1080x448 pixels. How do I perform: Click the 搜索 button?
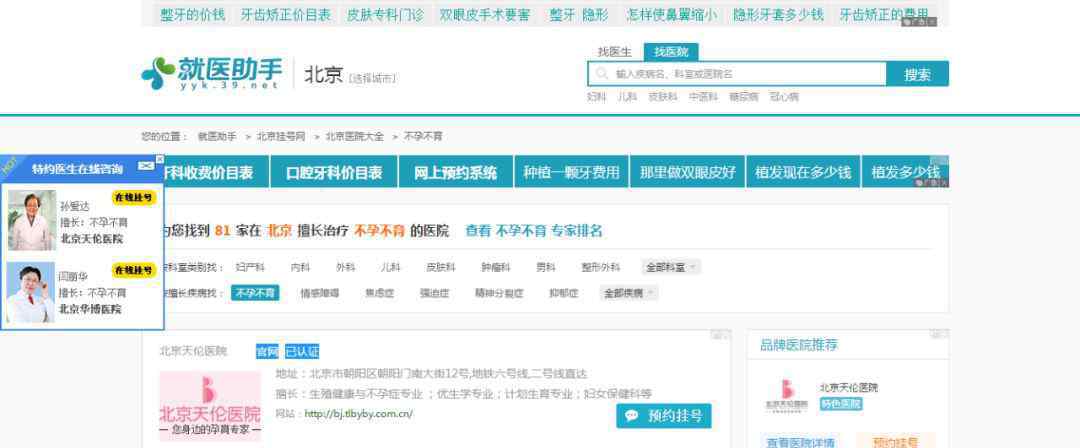pos(917,74)
